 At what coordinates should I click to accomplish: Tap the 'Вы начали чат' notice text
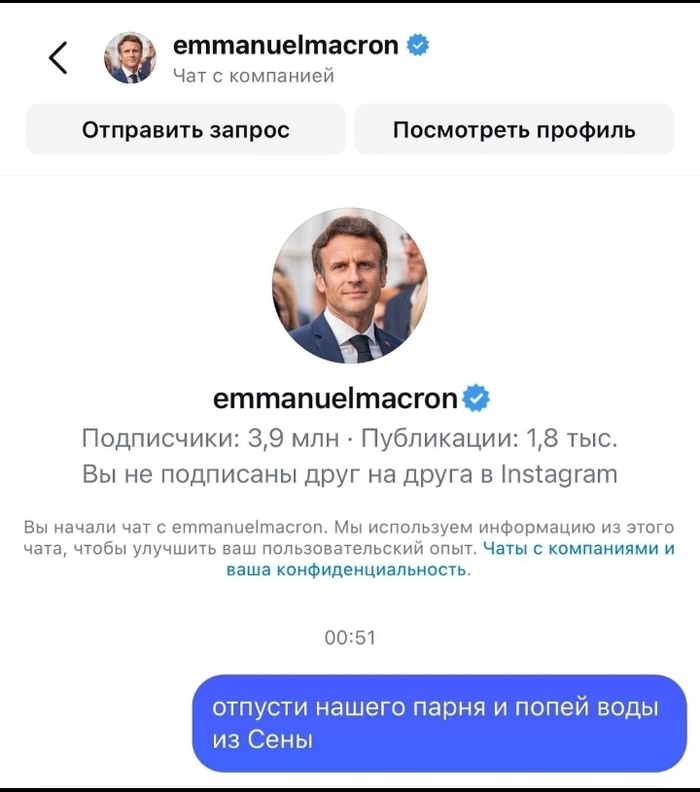pyautogui.click(x=250, y=527)
